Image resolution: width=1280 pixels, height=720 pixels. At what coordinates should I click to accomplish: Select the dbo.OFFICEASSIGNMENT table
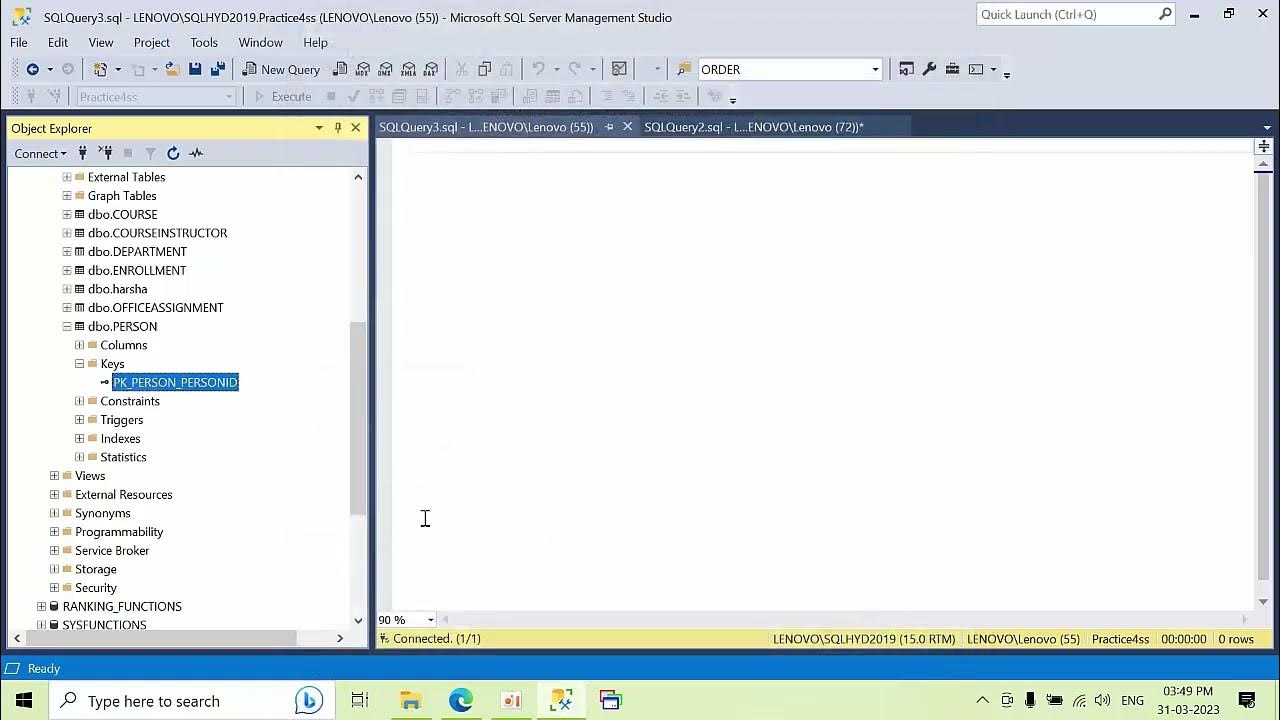[155, 307]
